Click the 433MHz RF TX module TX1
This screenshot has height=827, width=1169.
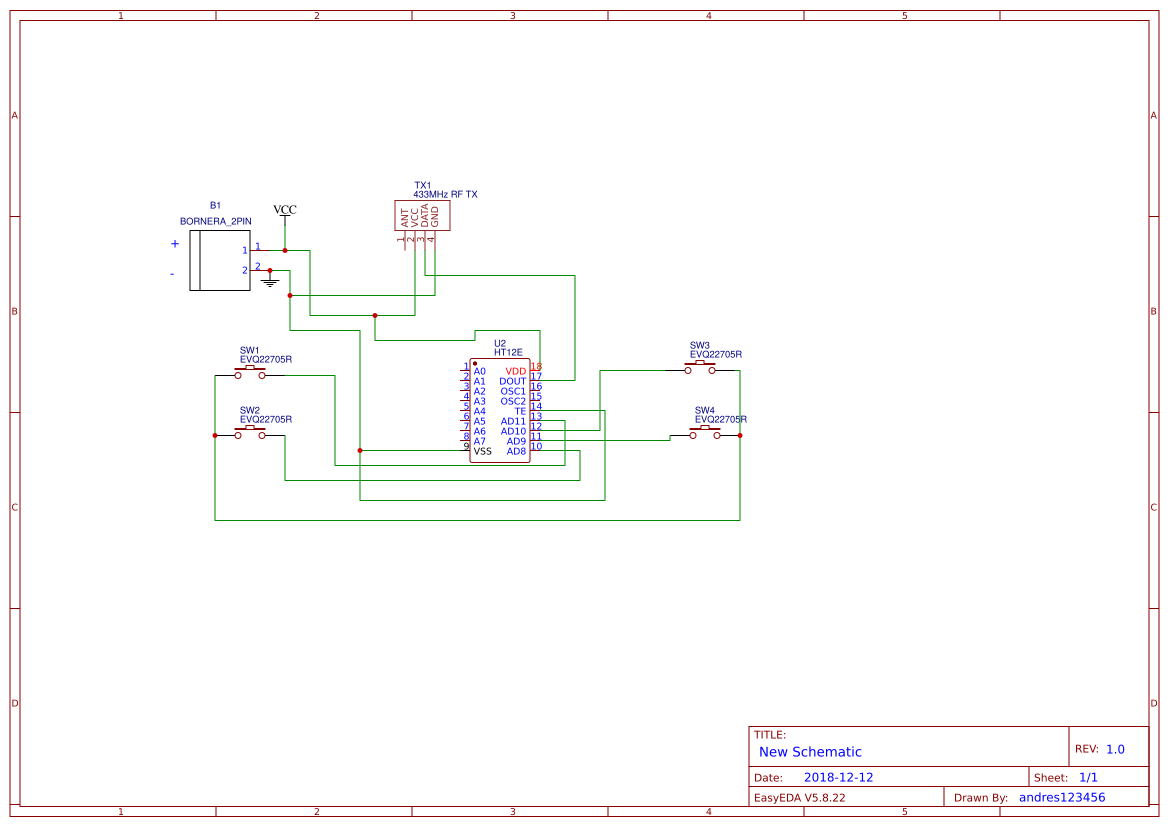tap(422, 215)
